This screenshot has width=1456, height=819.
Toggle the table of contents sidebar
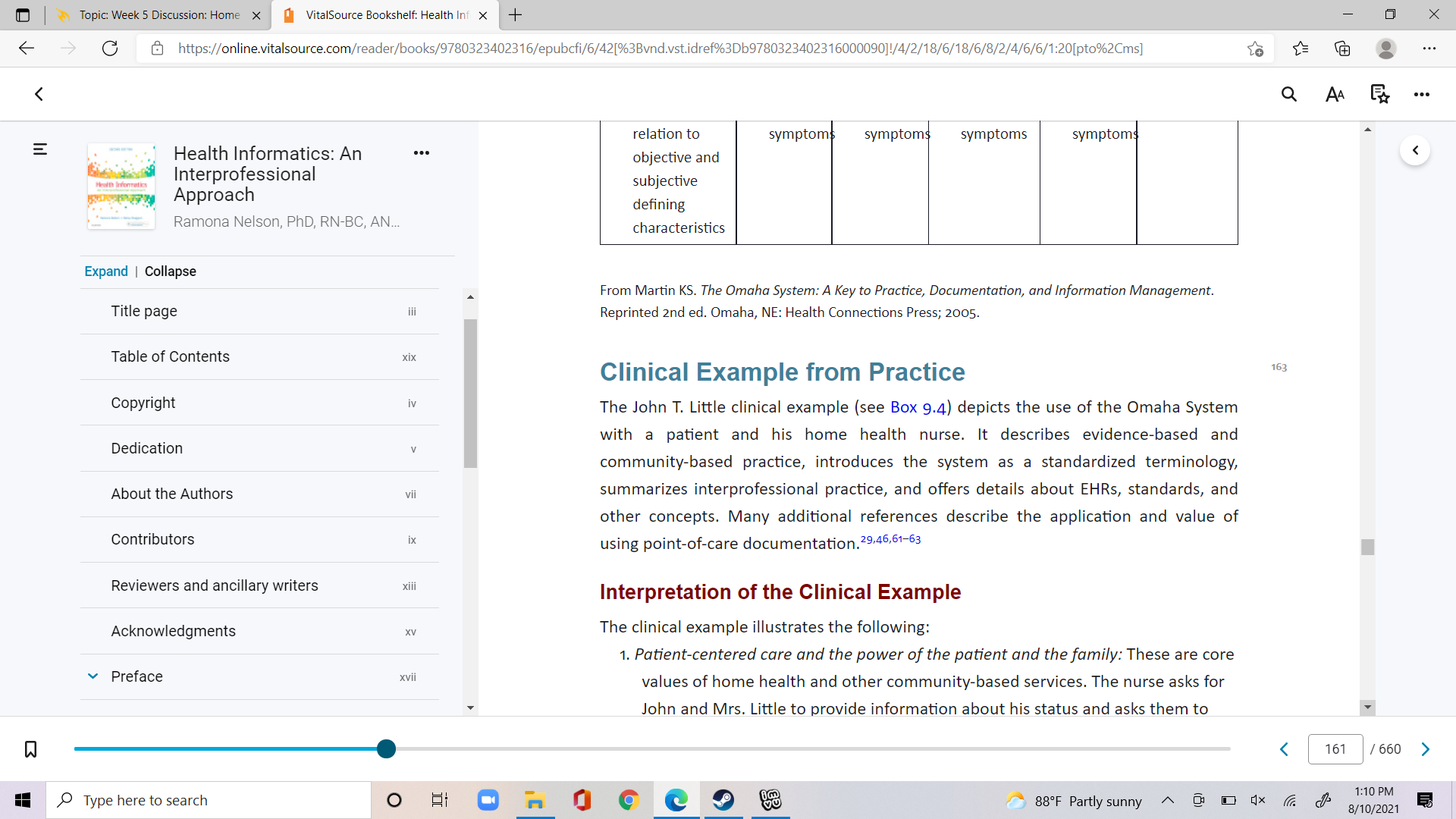click(40, 149)
